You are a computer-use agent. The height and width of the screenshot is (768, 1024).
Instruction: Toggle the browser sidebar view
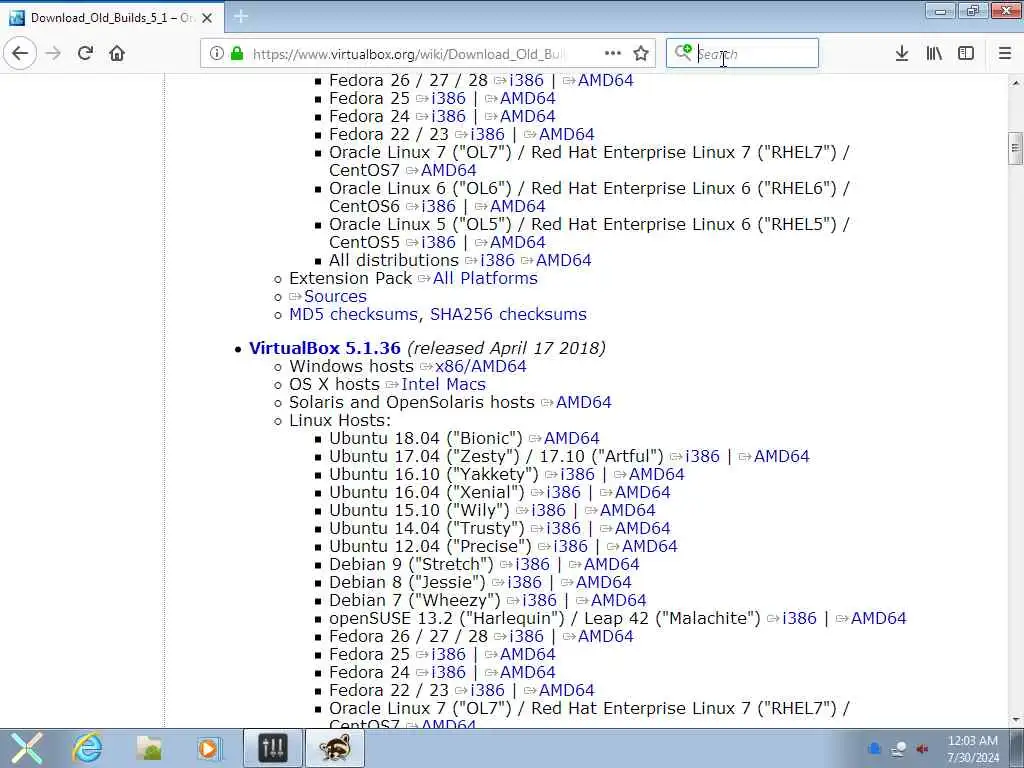[966, 54]
